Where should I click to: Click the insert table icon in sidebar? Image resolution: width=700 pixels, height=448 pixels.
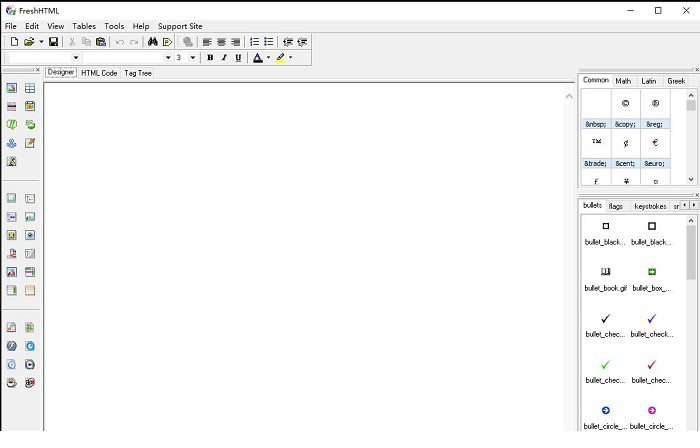coord(30,88)
